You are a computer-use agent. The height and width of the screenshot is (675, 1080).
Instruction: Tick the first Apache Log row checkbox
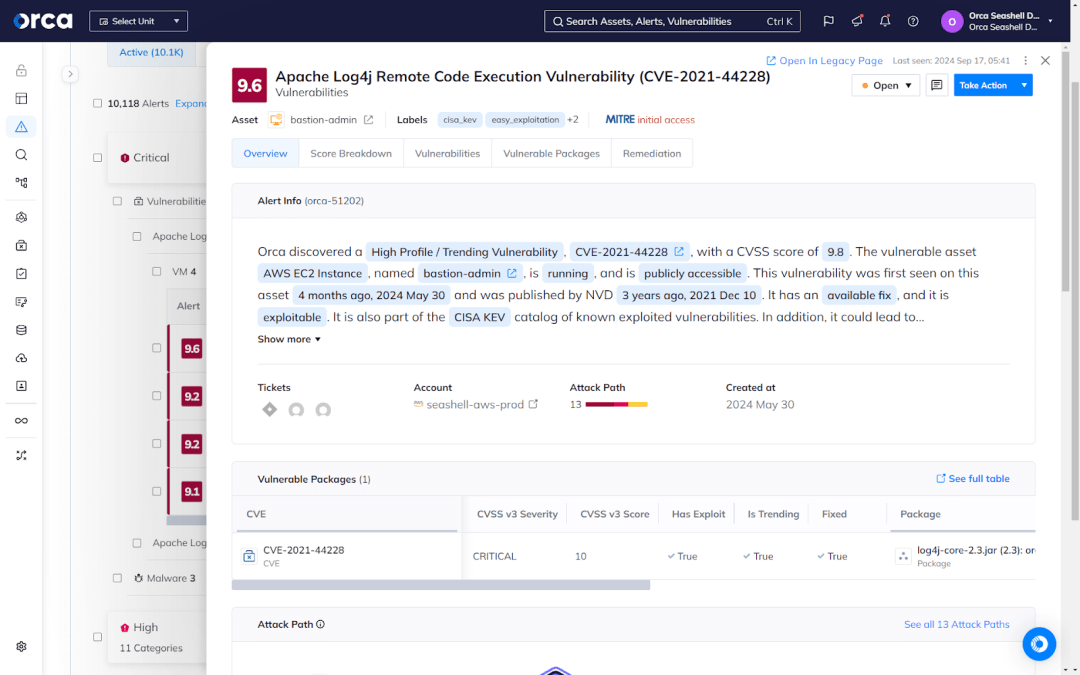pos(136,236)
